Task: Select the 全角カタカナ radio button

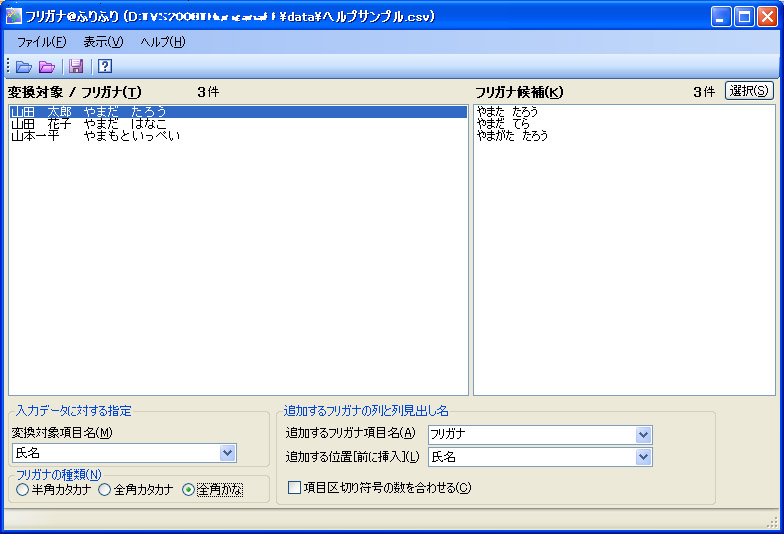Action: point(104,490)
